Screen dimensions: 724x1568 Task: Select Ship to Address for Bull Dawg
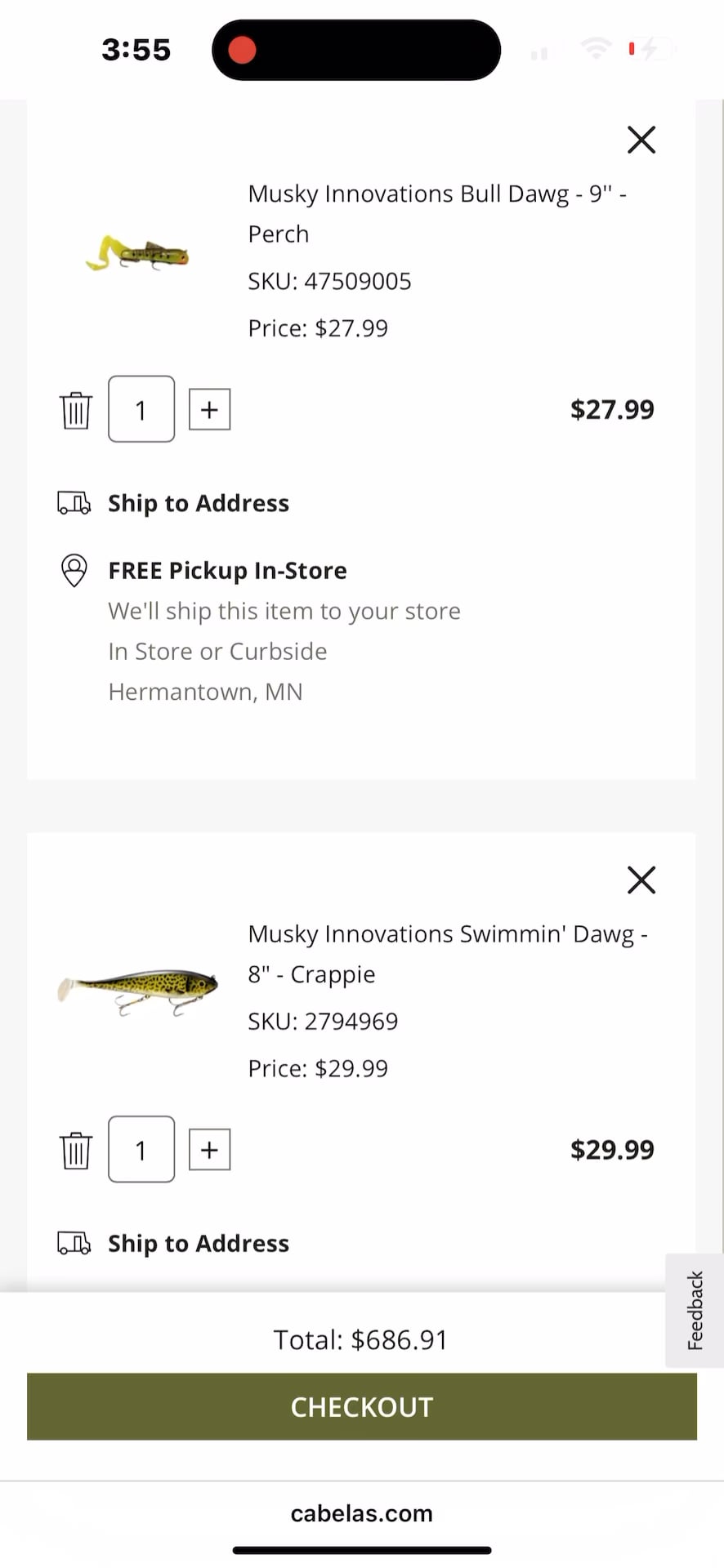(199, 503)
